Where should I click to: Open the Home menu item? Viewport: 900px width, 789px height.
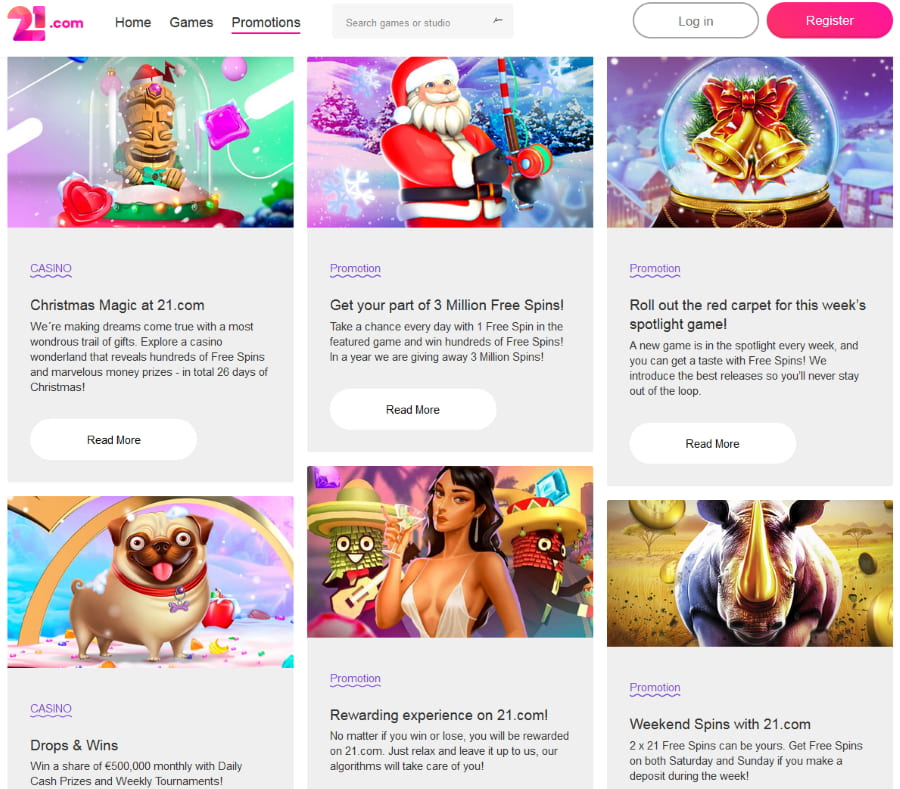click(x=133, y=22)
